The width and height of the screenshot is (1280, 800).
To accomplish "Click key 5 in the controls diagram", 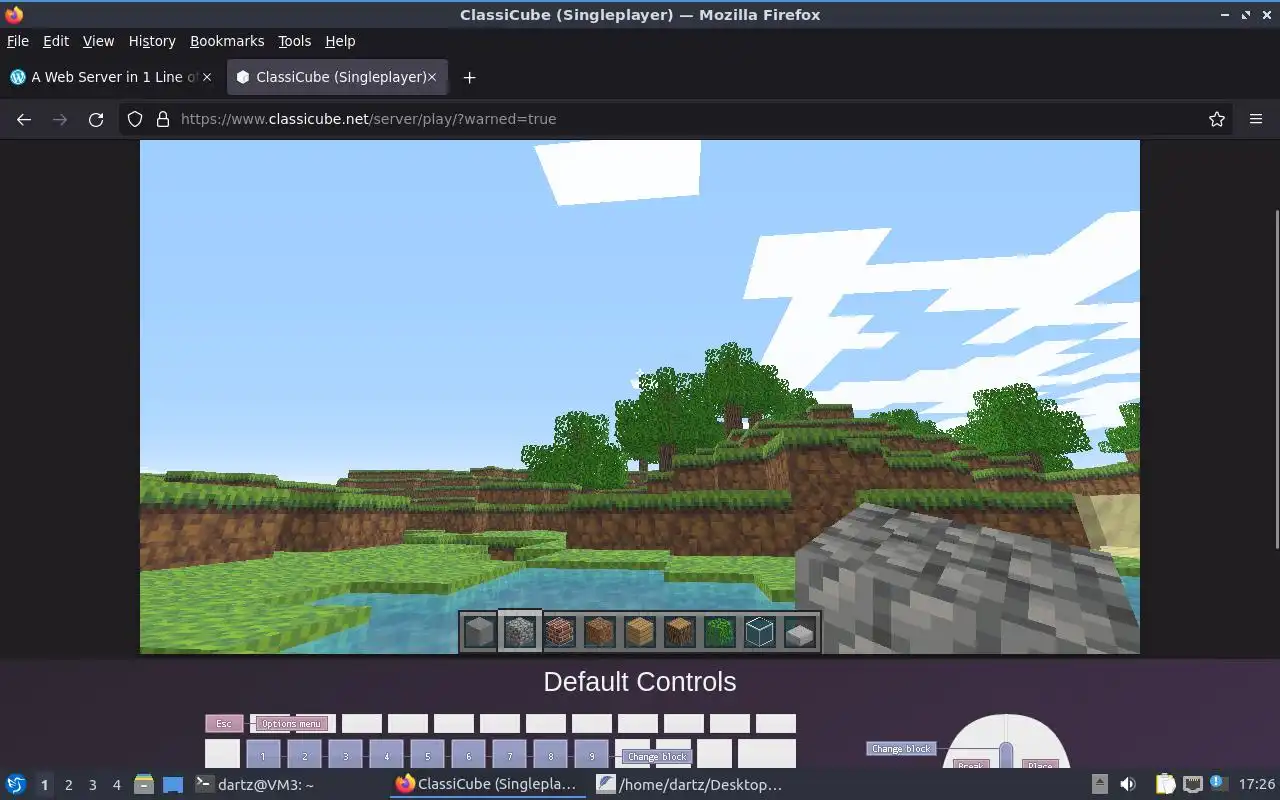I will click(427, 754).
